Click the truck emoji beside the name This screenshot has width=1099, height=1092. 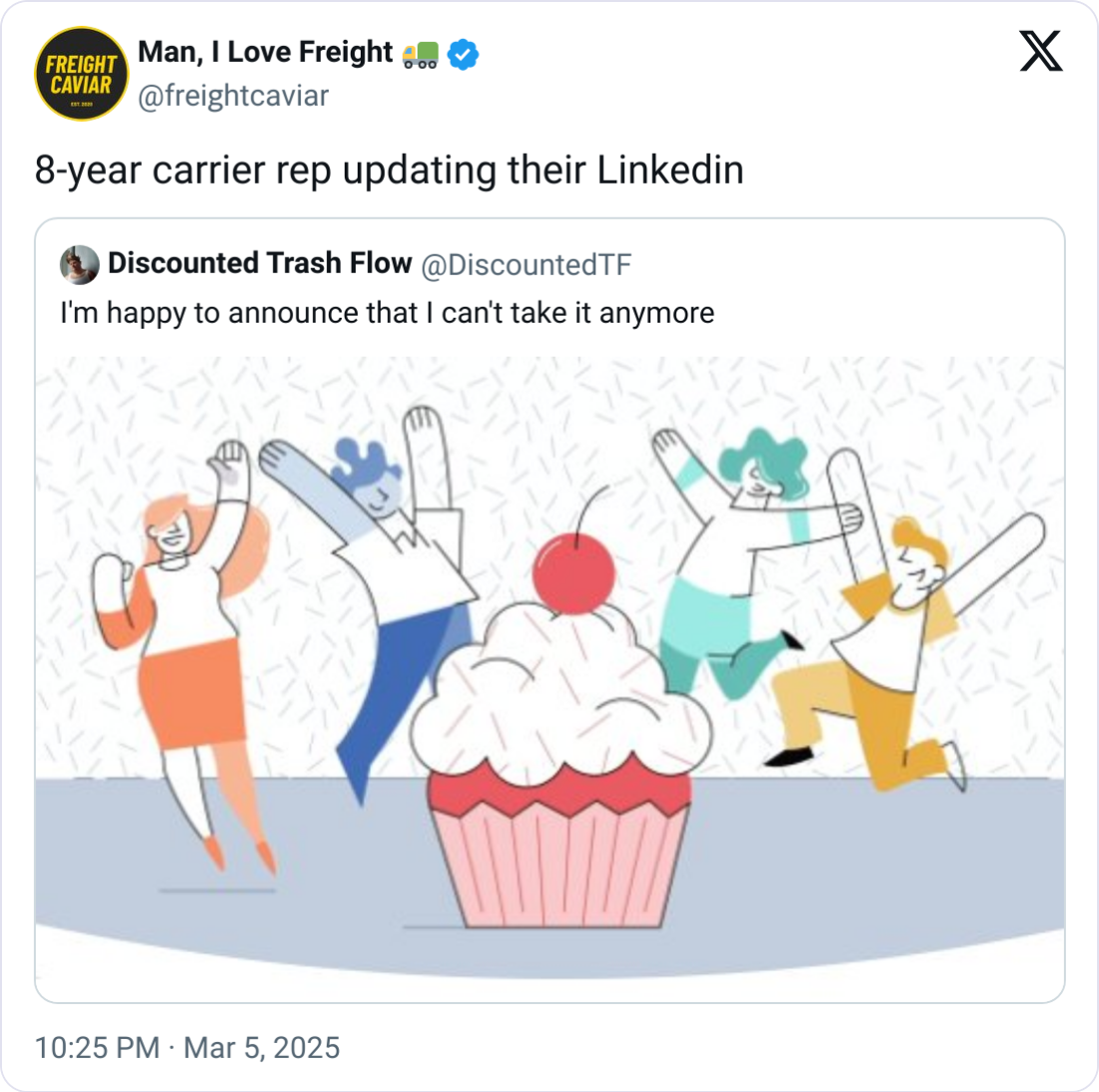coord(420,55)
